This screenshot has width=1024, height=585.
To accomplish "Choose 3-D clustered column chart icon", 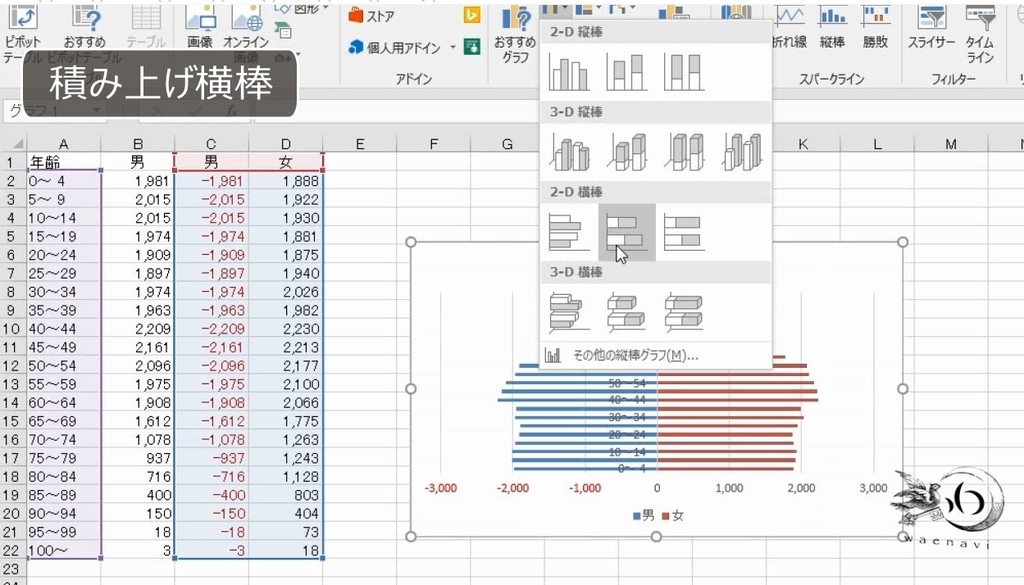I will point(569,151).
